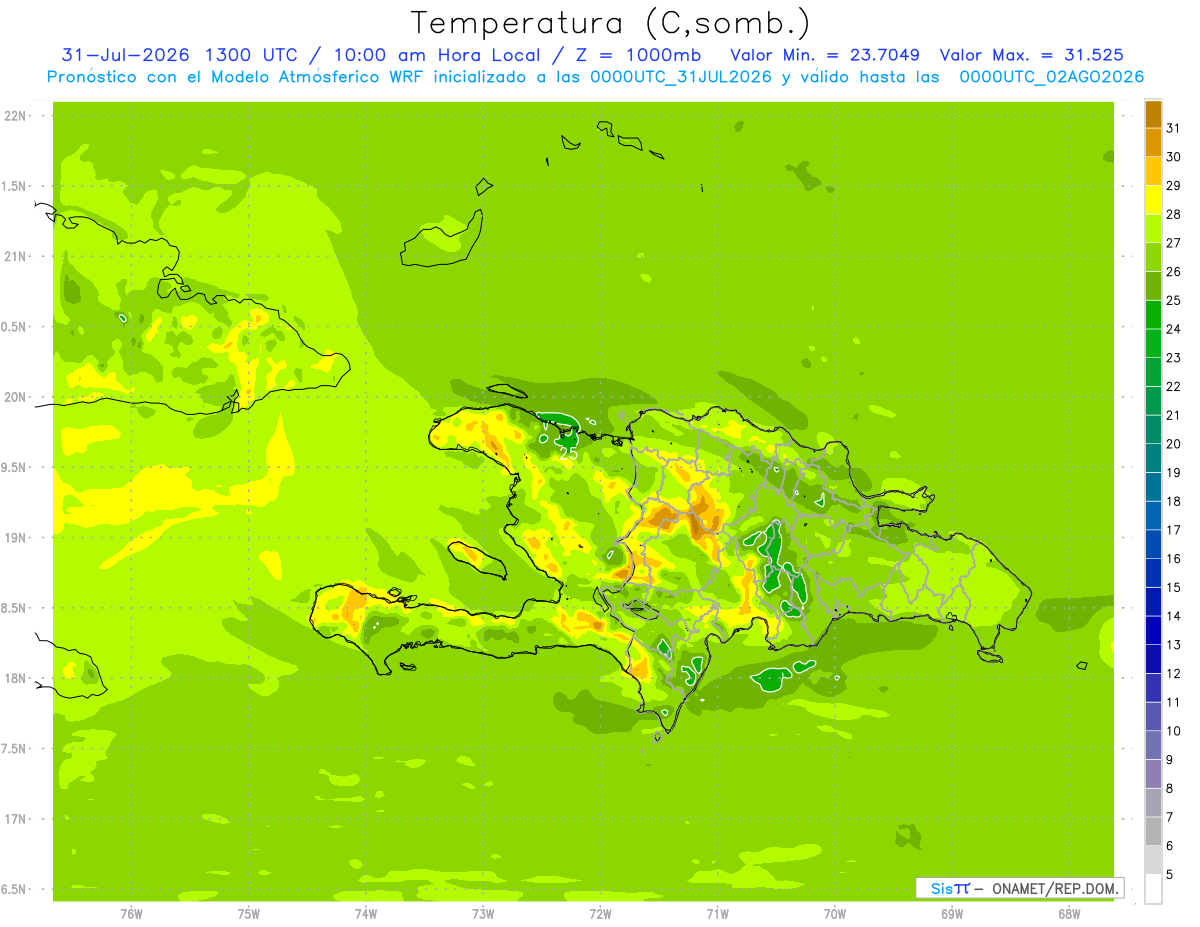Click the "Temperatura (C,somb.)" map title
The width and height of the screenshot is (1200, 927).
(x=611, y=22)
